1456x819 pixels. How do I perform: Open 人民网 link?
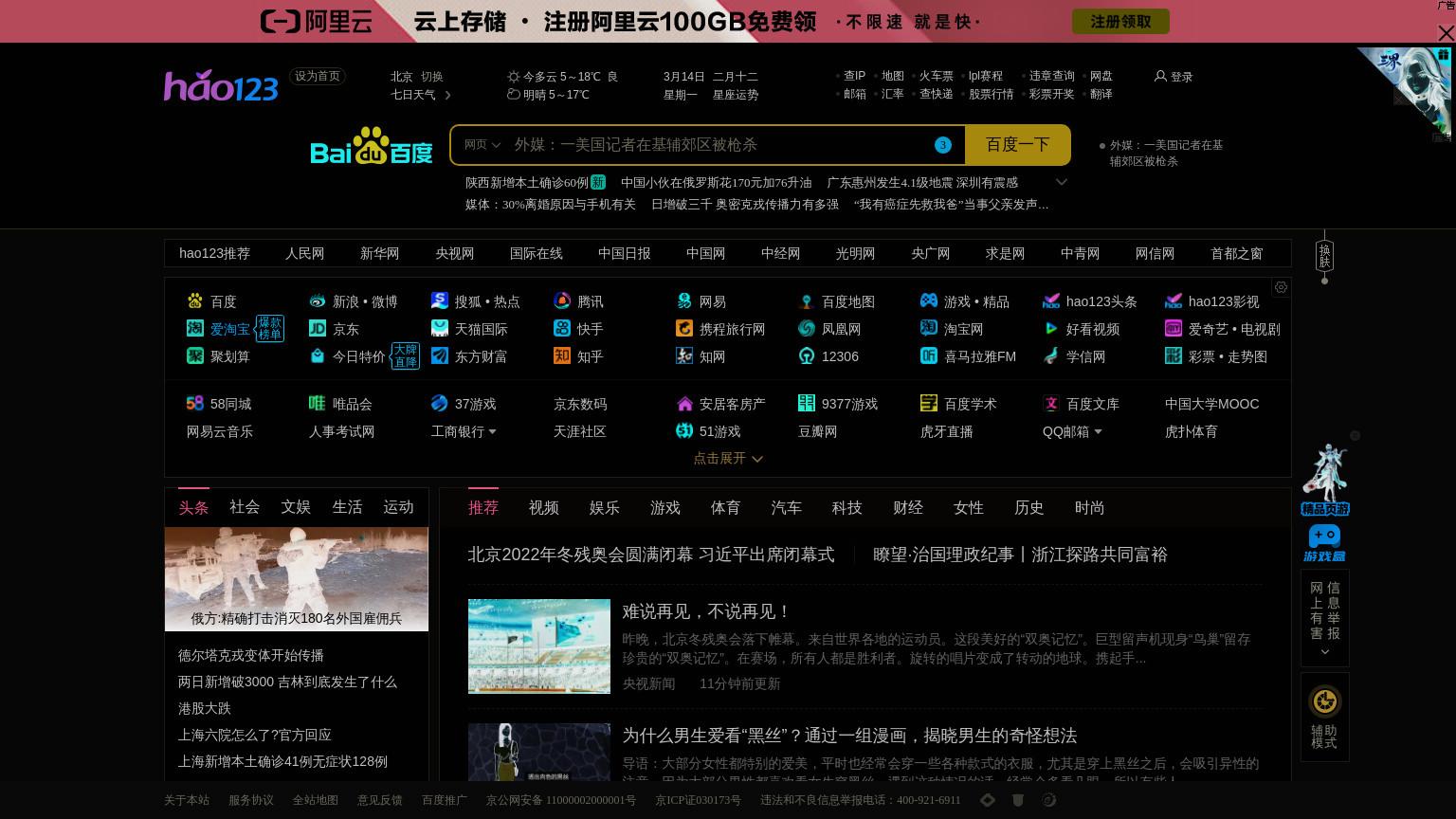pos(305,253)
